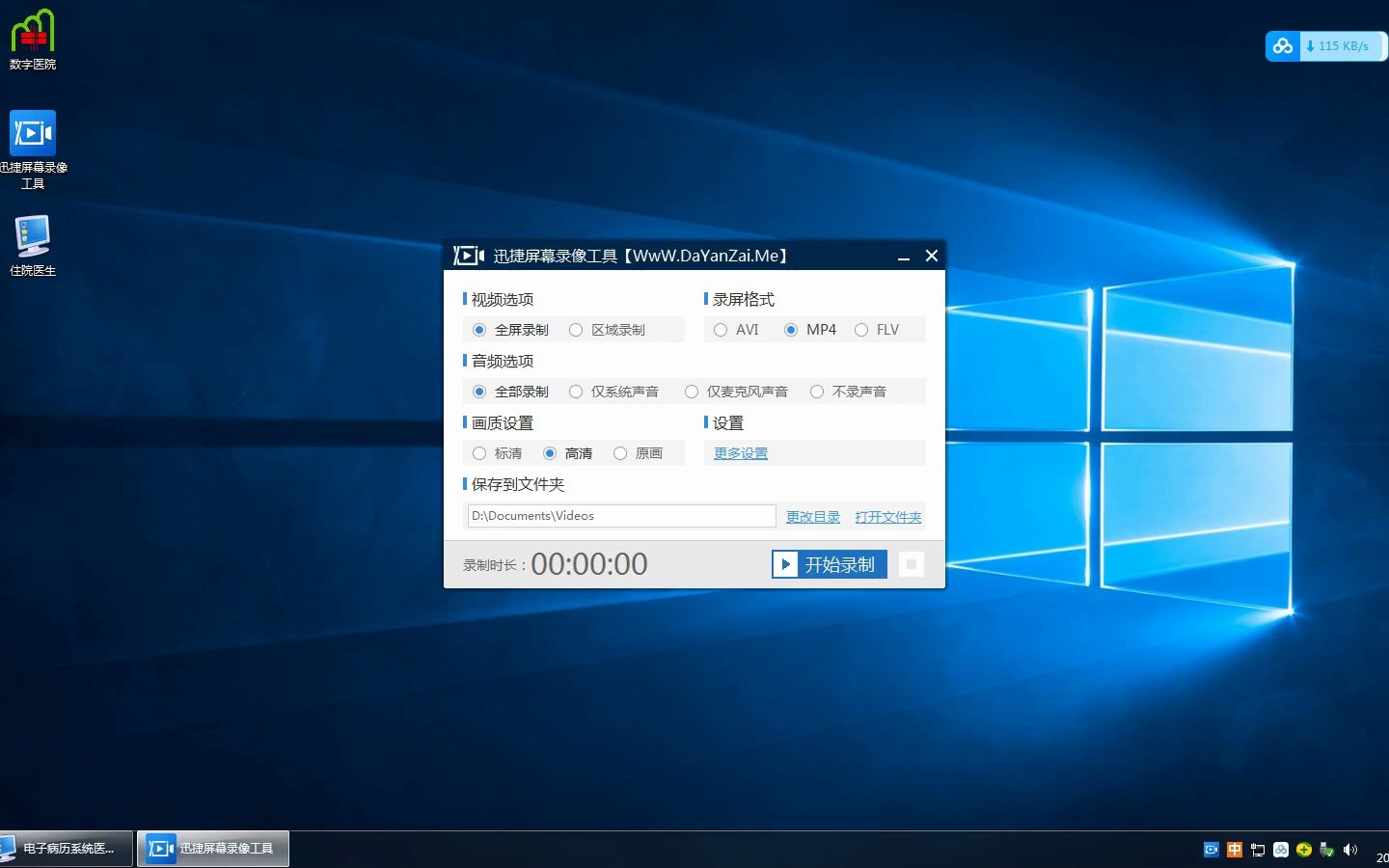1389x868 pixels.
Task: Click the save folder path field
Action: [621, 516]
